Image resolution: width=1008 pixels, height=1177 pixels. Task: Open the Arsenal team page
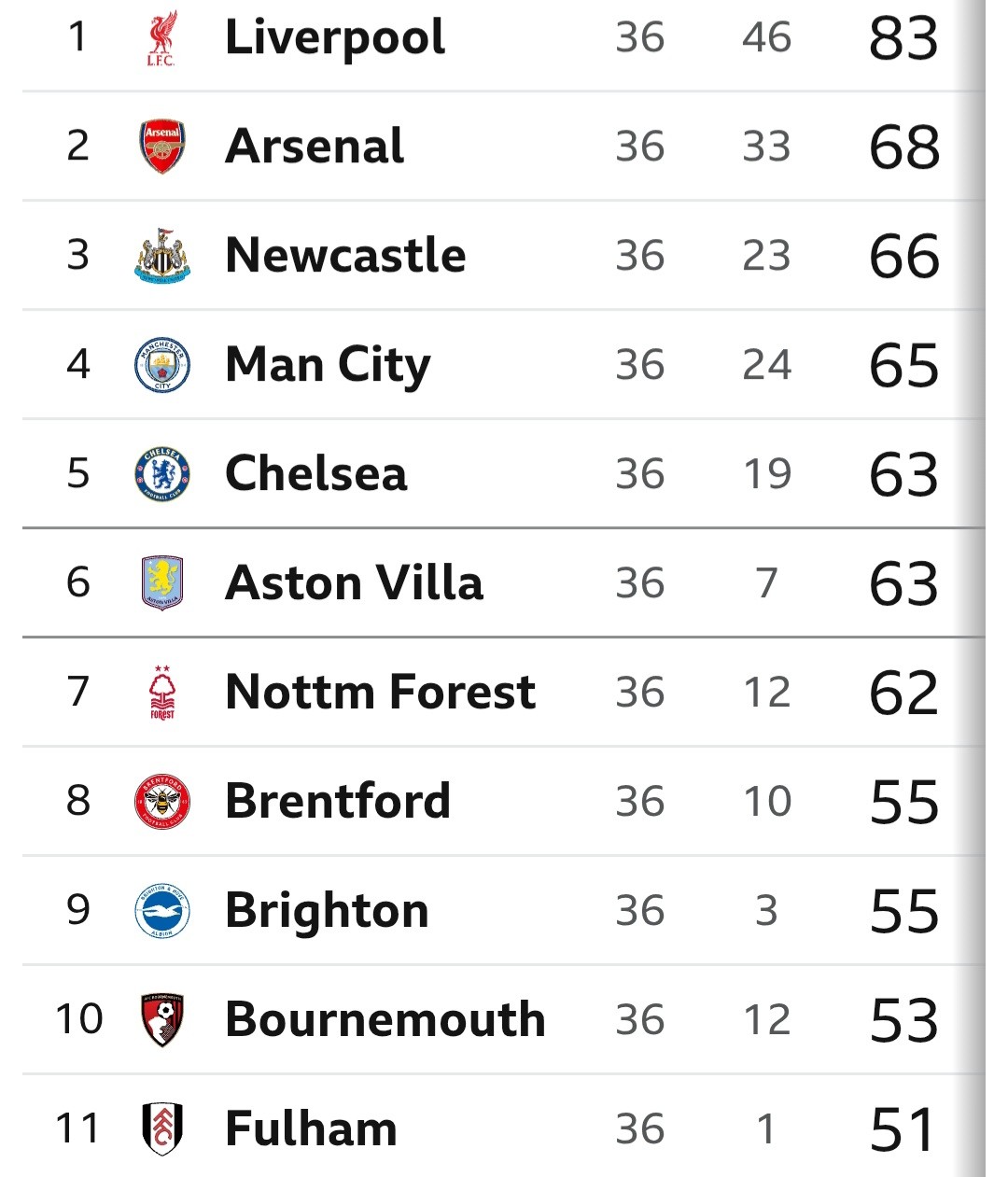[315, 147]
